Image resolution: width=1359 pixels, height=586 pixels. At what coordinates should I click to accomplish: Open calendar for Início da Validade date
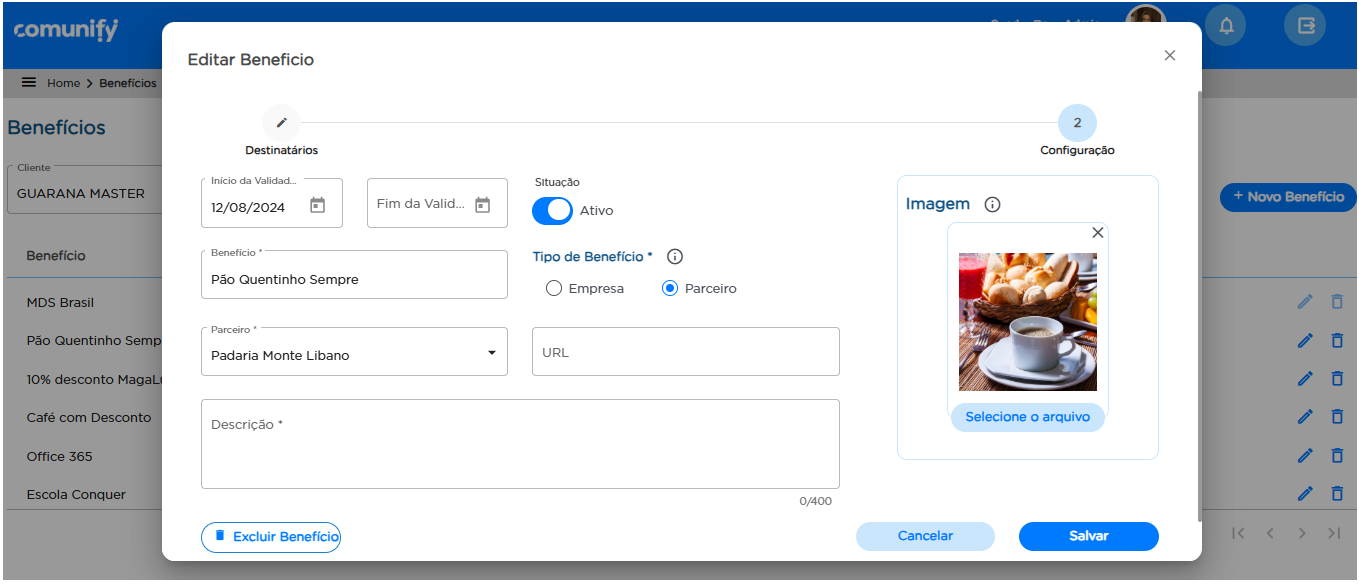click(x=317, y=205)
